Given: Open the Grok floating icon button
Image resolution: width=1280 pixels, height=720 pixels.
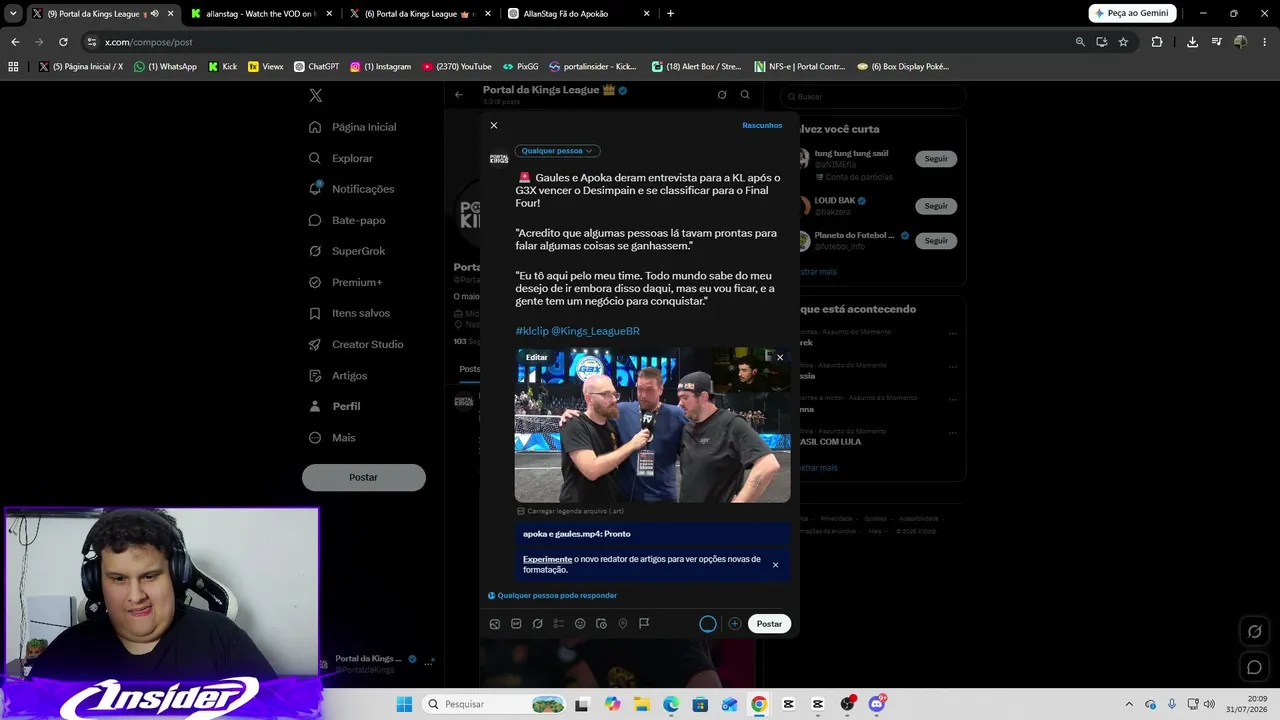Looking at the screenshot, I should (x=1254, y=631).
